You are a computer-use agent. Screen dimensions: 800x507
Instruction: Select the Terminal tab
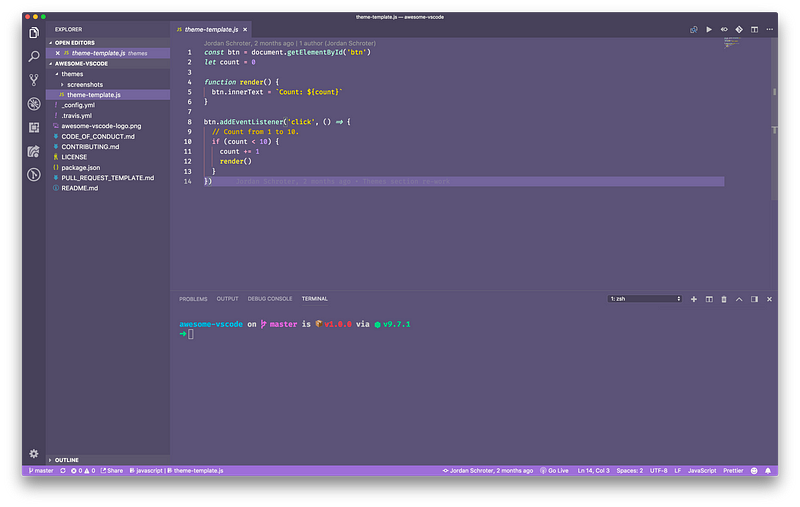[x=314, y=299]
